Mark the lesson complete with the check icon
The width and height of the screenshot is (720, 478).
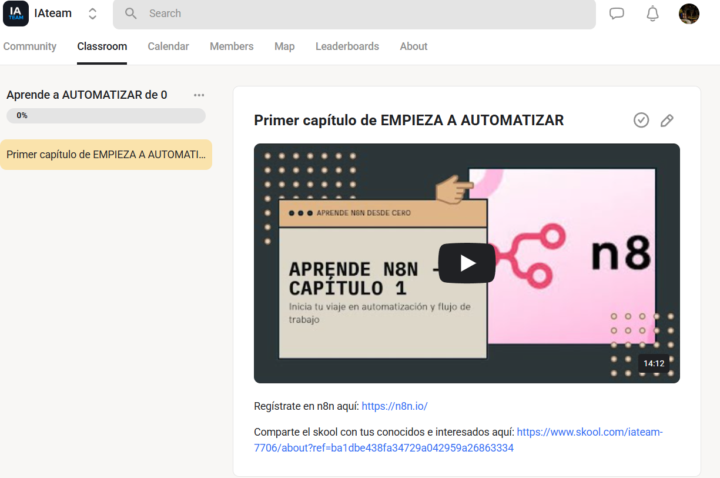641,120
